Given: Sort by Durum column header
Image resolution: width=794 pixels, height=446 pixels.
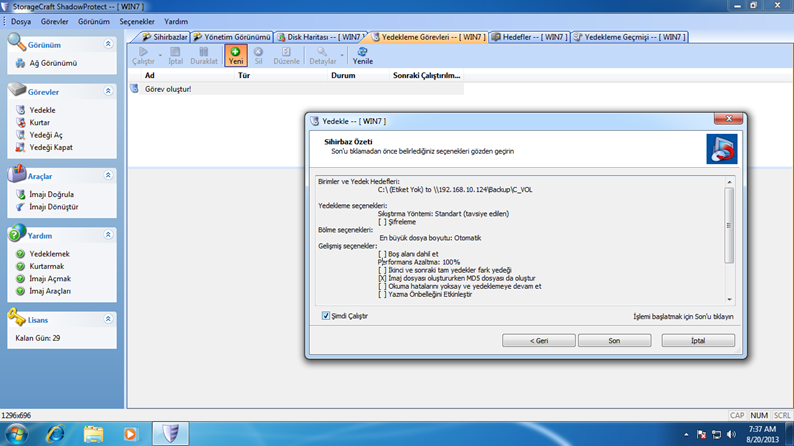Looking at the screenshot, I should click(x=359, y=75).
